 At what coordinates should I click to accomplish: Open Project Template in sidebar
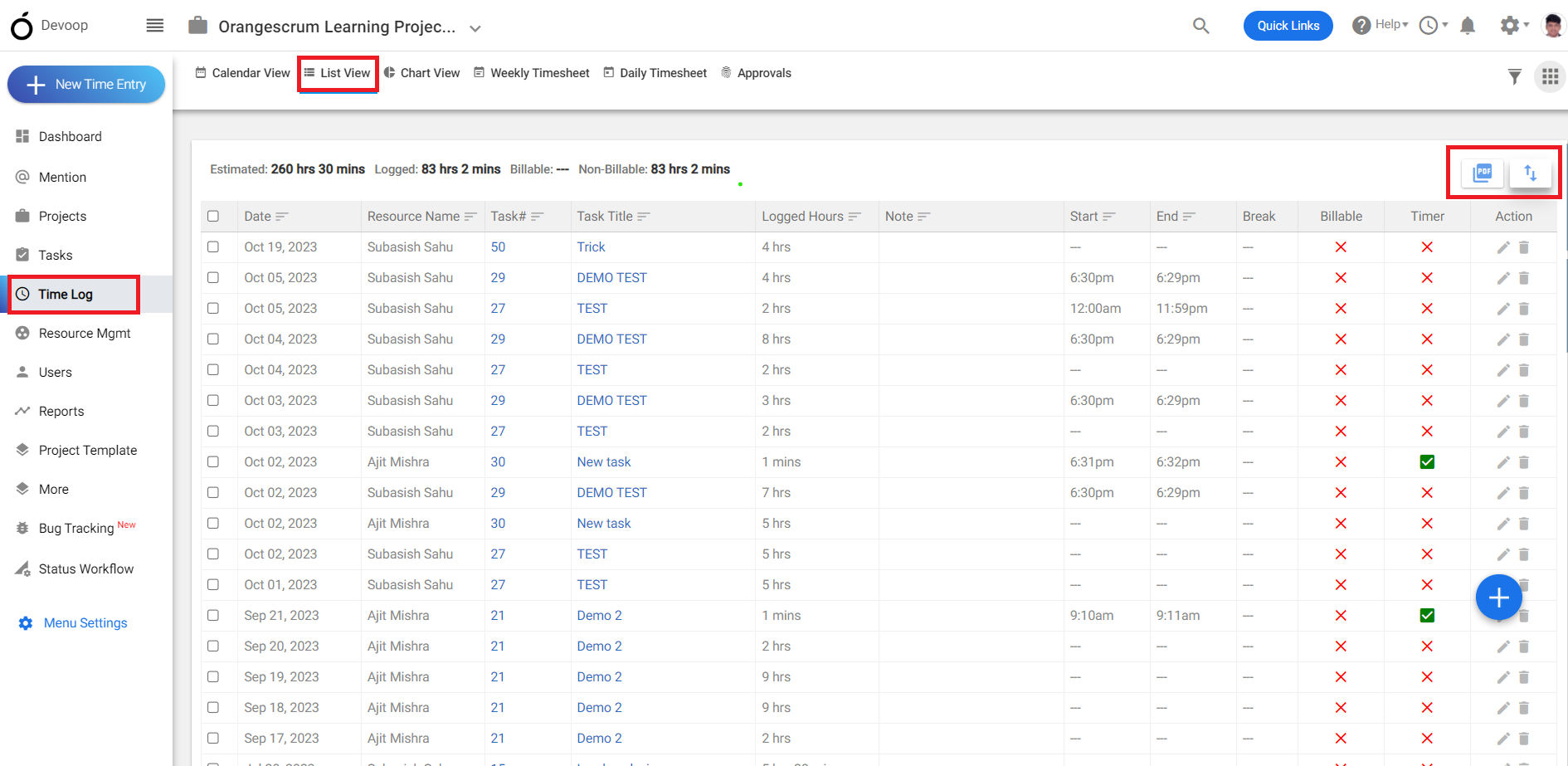point(76,451)
